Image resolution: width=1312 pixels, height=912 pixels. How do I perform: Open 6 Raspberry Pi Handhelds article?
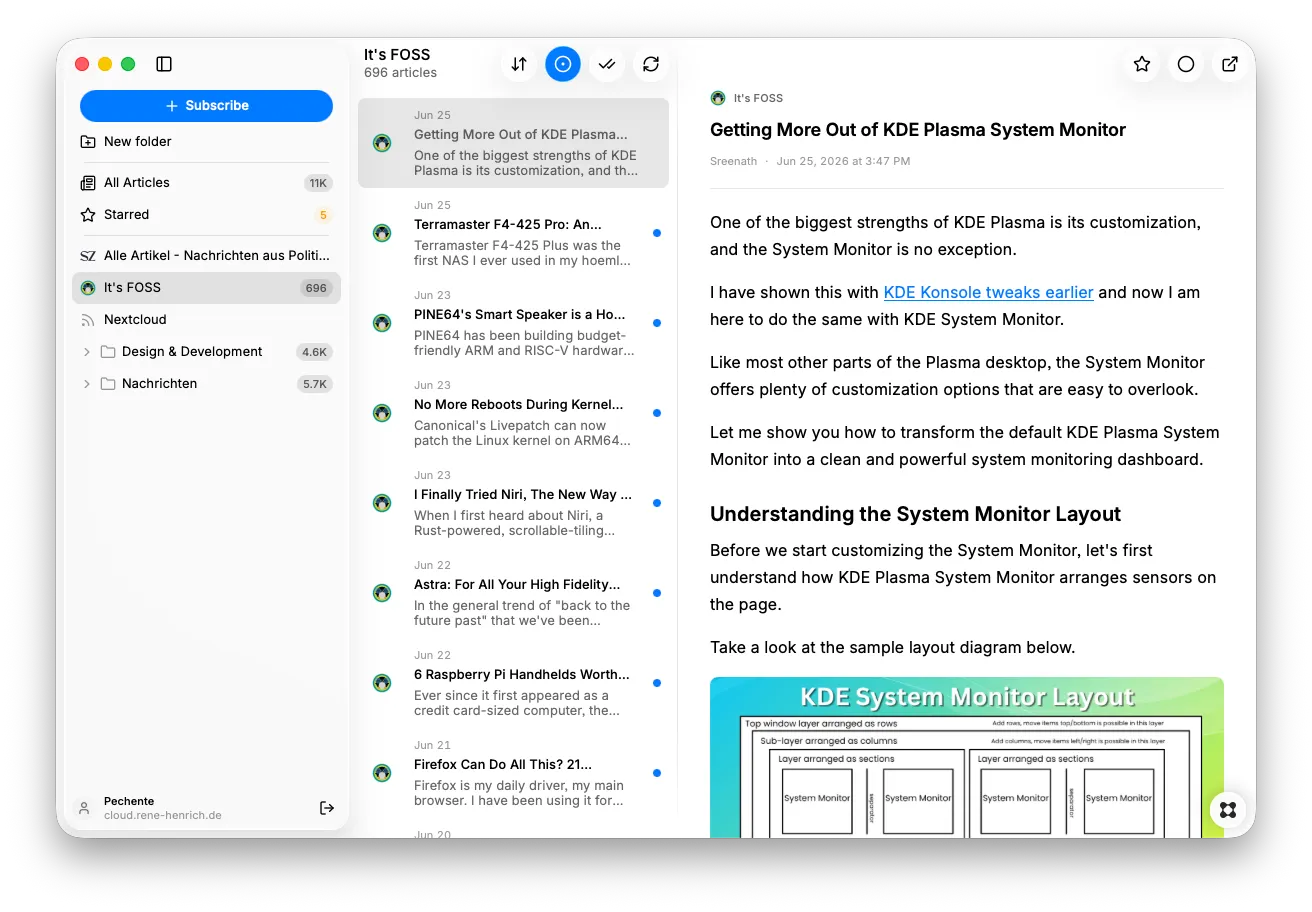coord(513,683)
